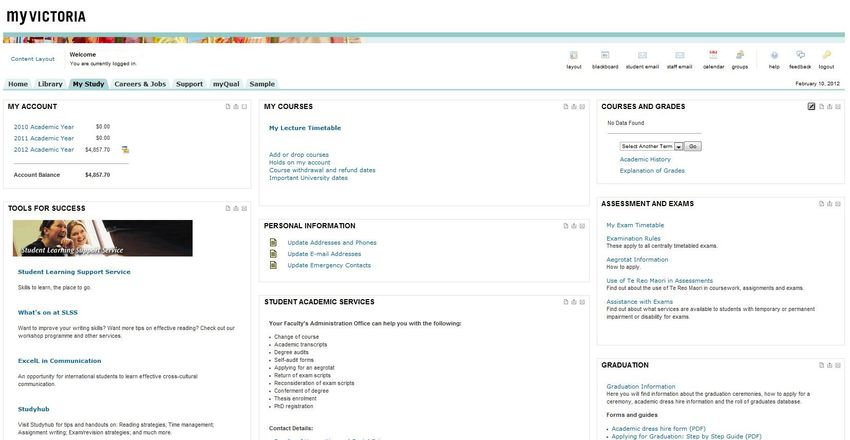850x440 pixels.
Task: Open Academic dress hire form PDF link
Action: (x=659, y=429)
